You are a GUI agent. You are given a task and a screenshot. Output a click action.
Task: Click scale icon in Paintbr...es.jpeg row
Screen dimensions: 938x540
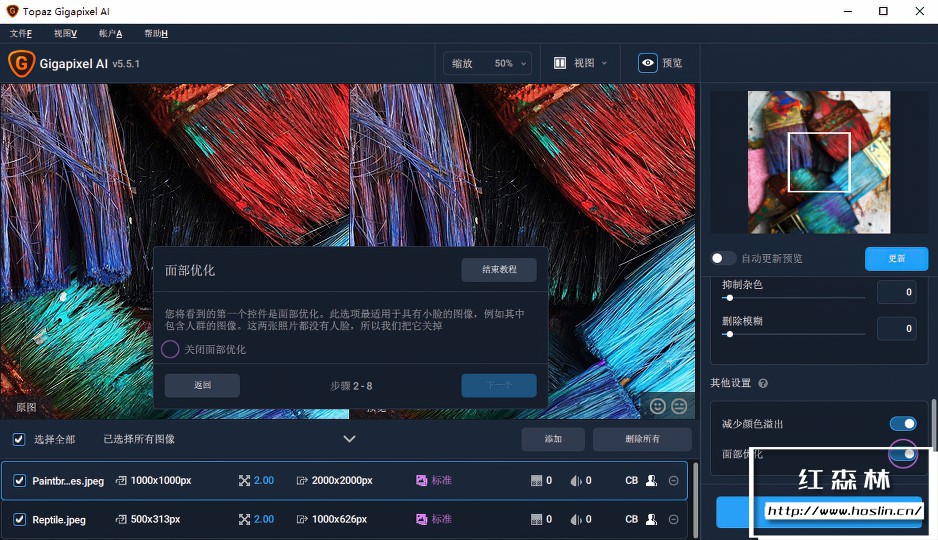[x=244, y=480]
